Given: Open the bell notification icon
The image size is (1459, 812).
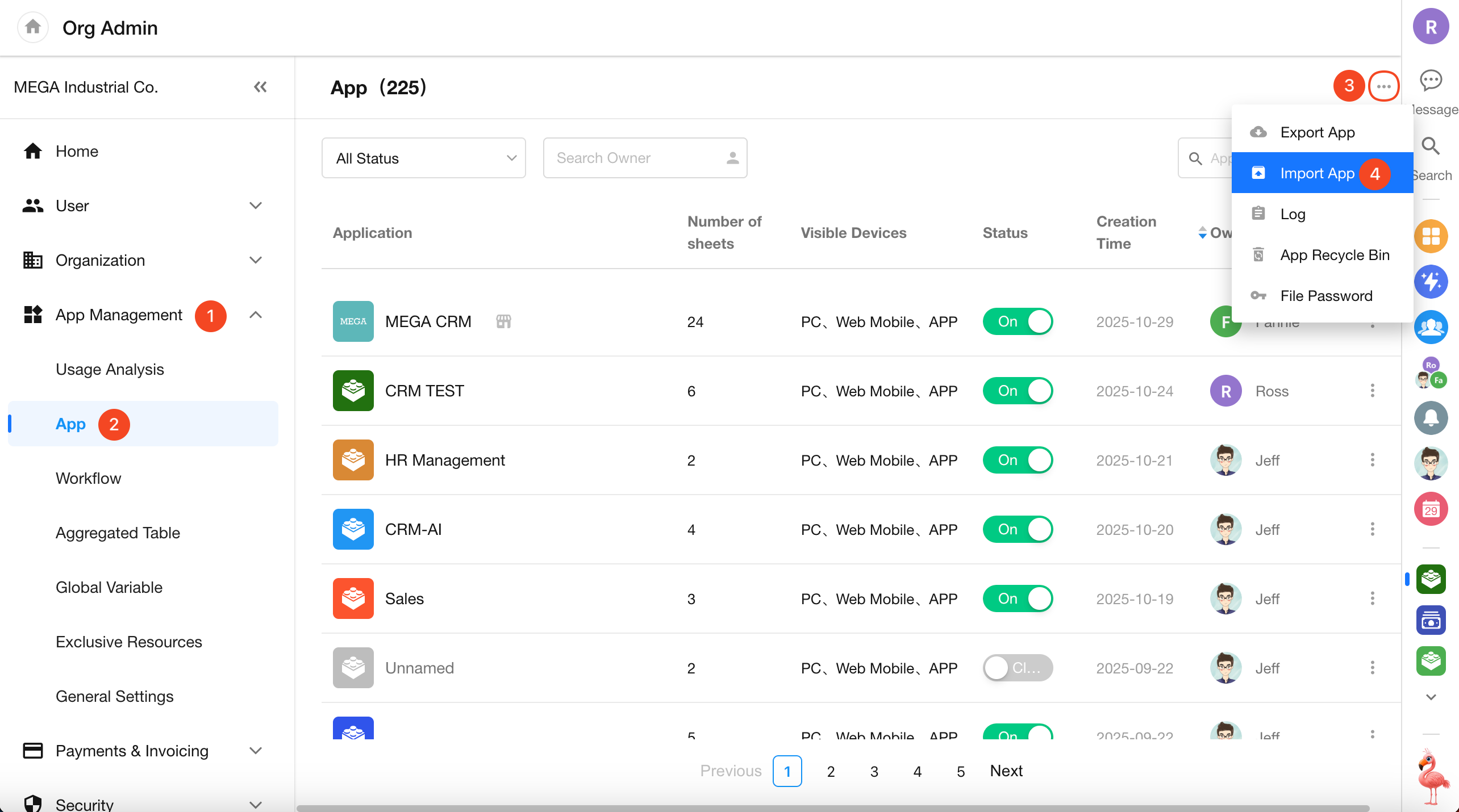Looking at the screenshot, I should click(1431, 418).
